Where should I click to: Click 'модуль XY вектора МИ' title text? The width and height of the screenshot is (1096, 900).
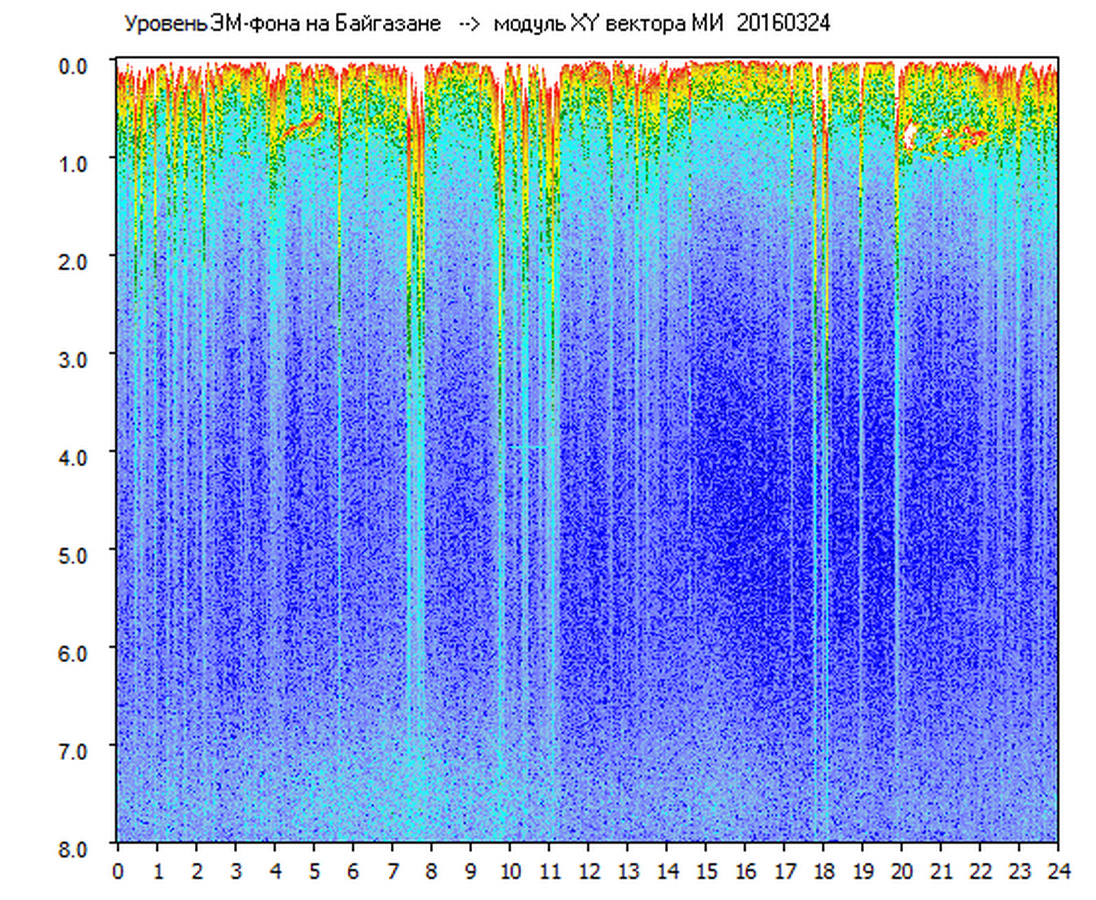610,24
